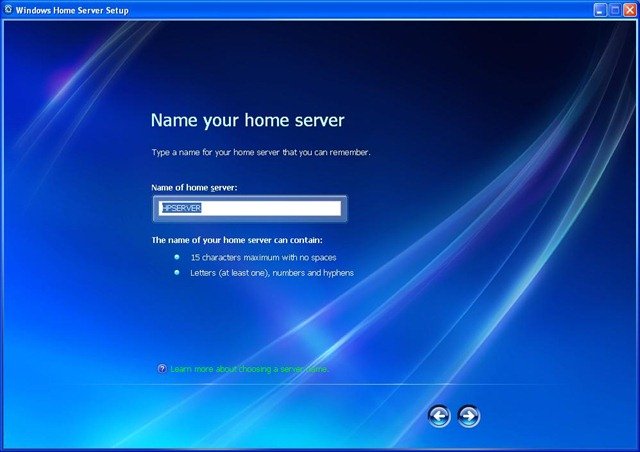Click the next arrow button
The image size is (640, 452).
[x=469, y=416]
